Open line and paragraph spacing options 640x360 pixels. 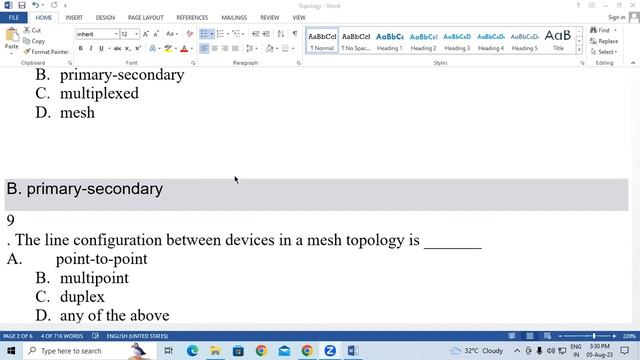pyautogui.click(x=251, y=49)
